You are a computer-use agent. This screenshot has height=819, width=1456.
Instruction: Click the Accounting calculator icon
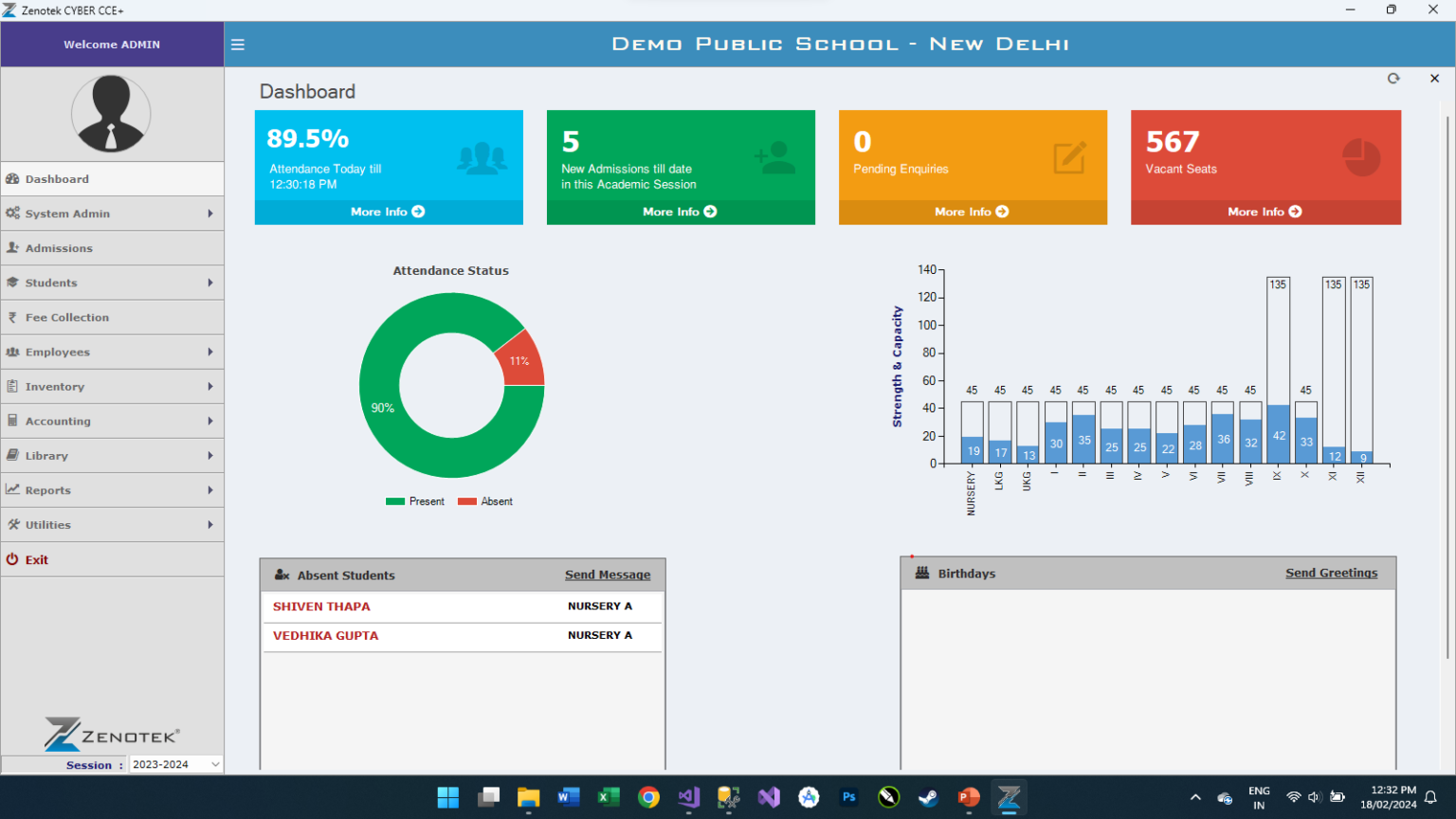(12, 421)
